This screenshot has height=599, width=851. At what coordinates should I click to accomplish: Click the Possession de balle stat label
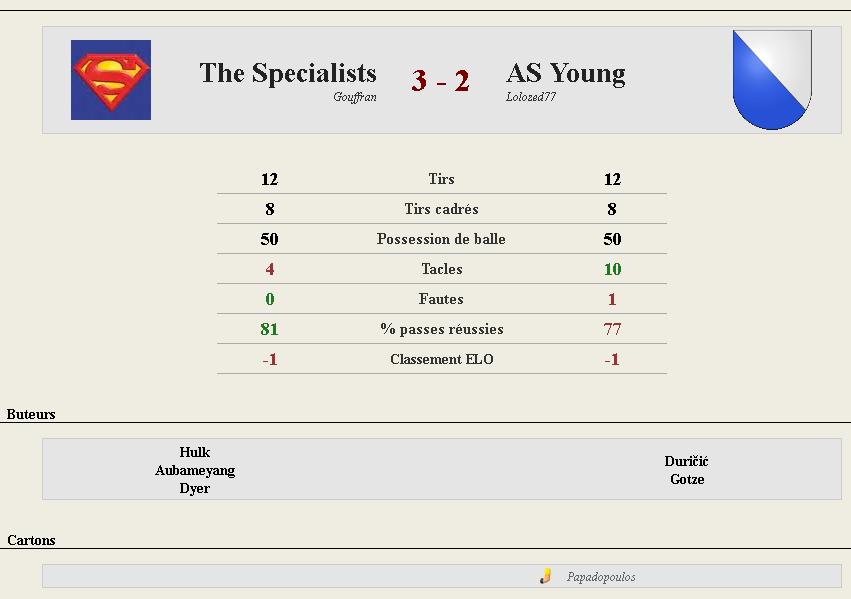pyautogui.click(x=441, y=239)
